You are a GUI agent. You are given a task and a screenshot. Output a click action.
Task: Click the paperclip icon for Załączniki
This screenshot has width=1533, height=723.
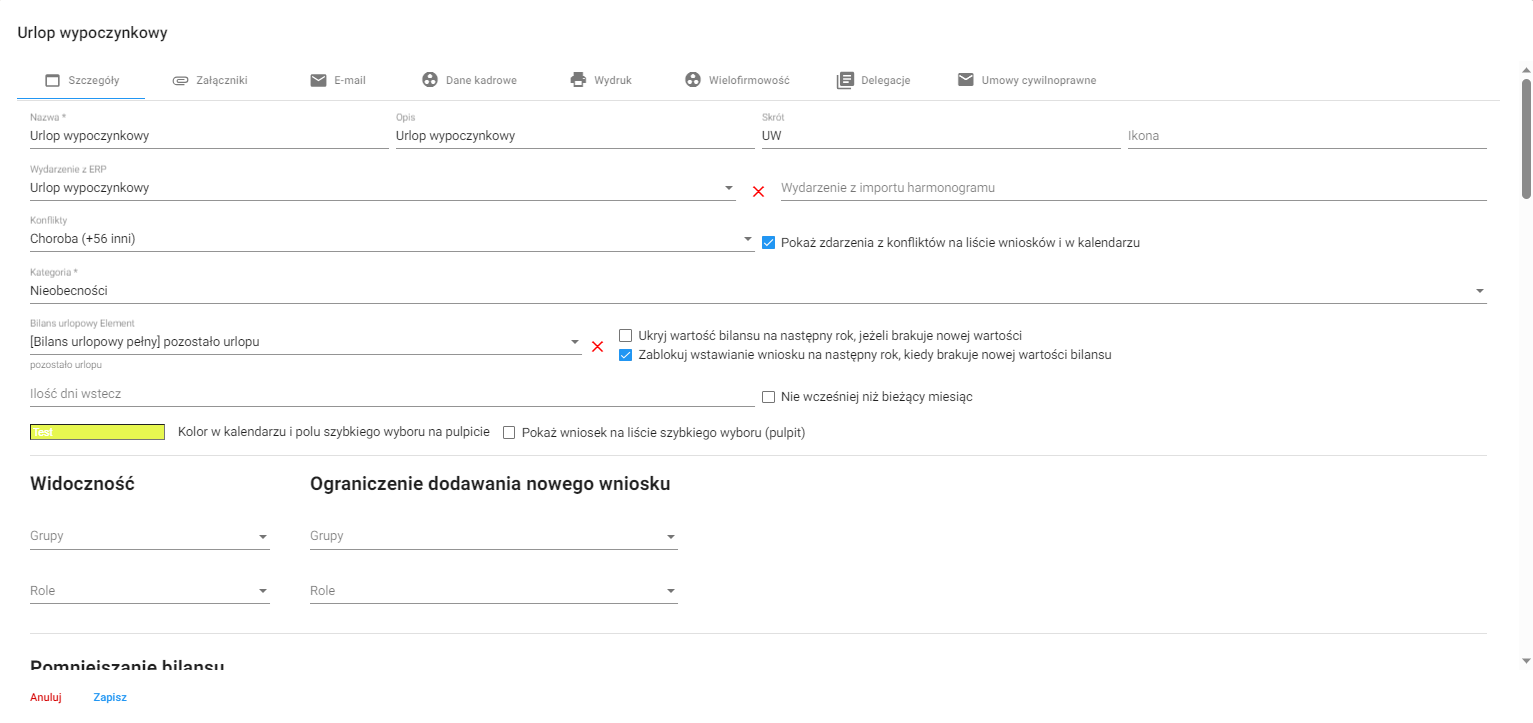[181, 80]
